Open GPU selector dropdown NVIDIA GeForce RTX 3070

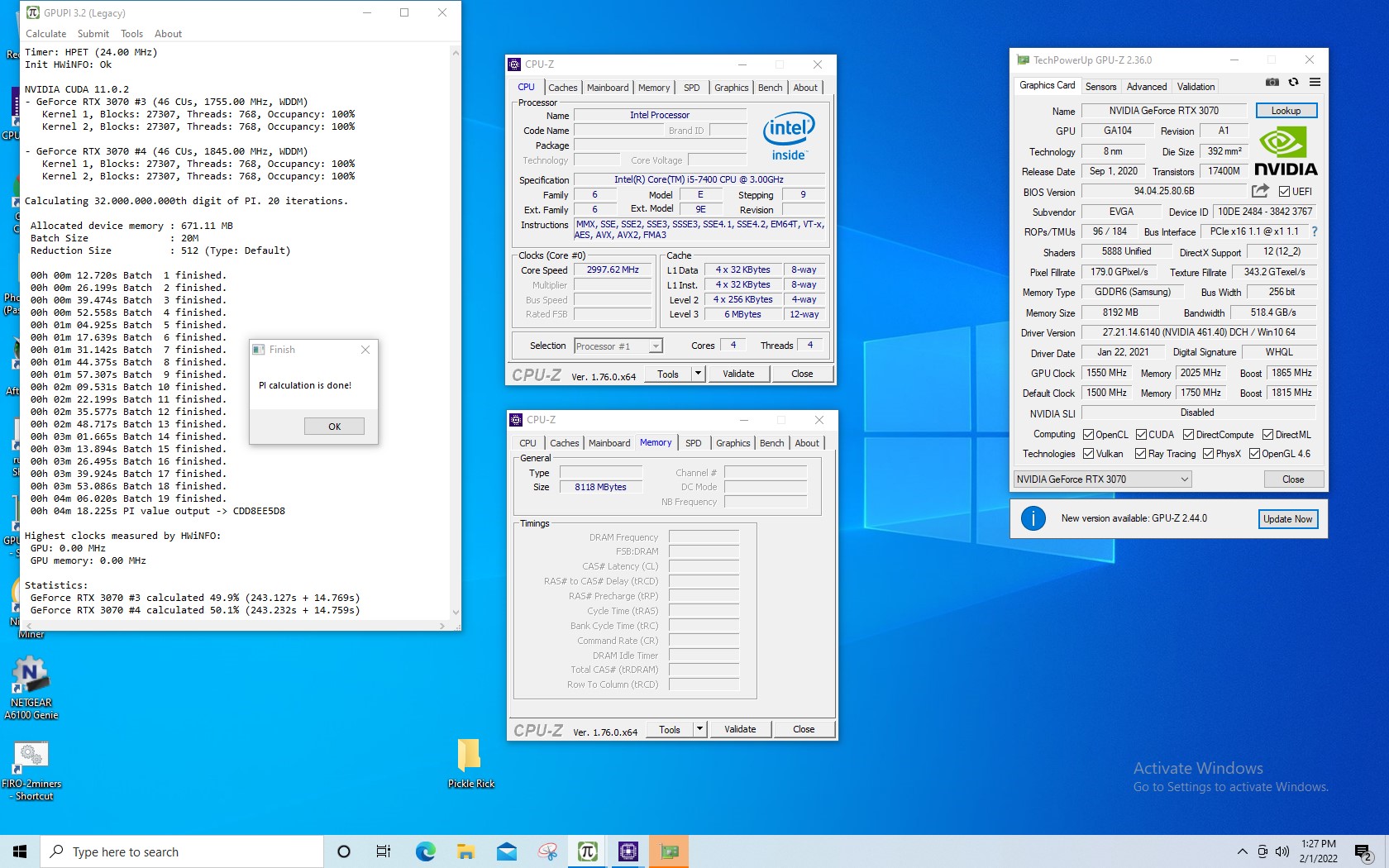[1102, 479]
